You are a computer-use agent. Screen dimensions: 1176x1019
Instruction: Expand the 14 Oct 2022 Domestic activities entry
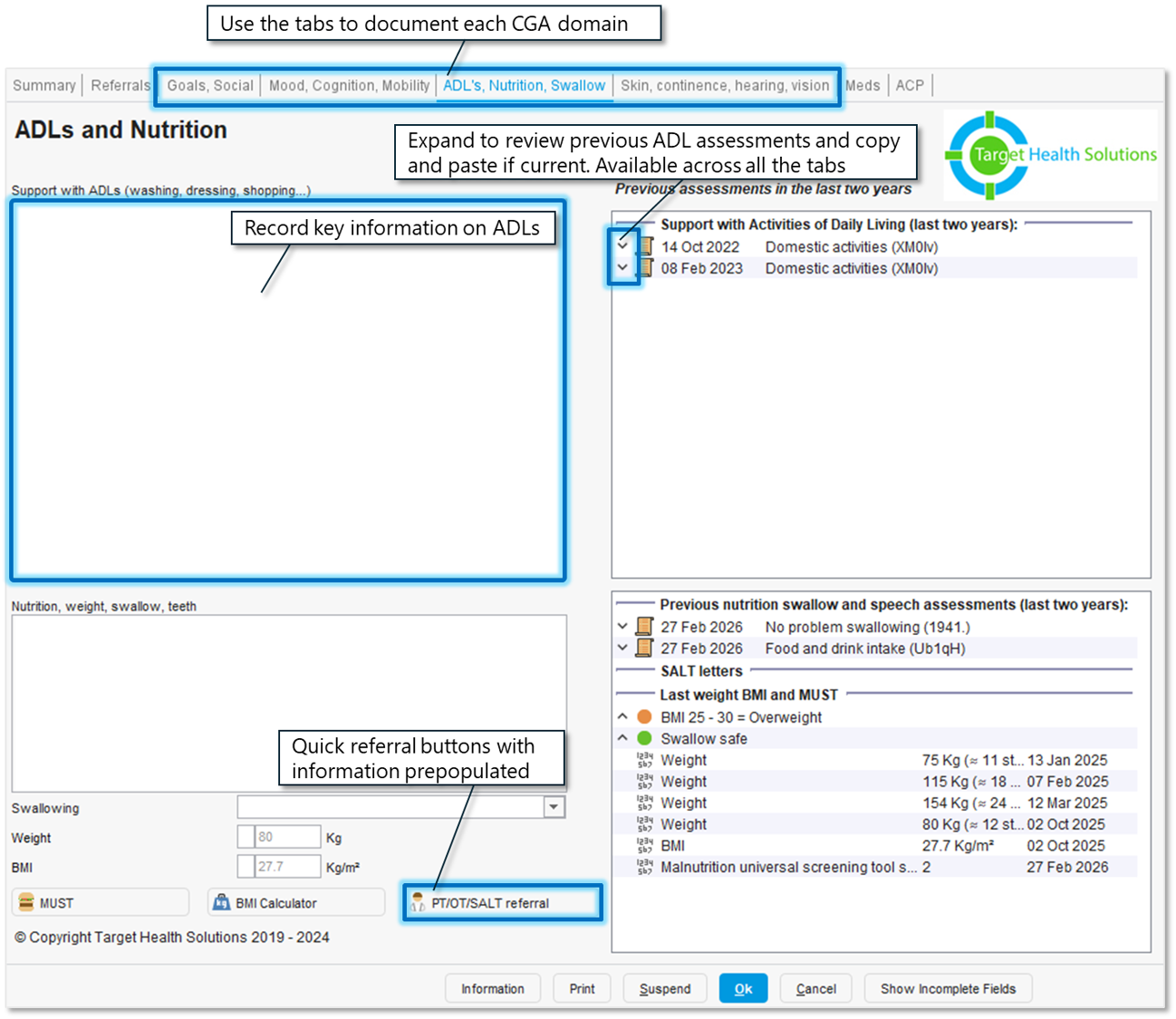point(622,245)
